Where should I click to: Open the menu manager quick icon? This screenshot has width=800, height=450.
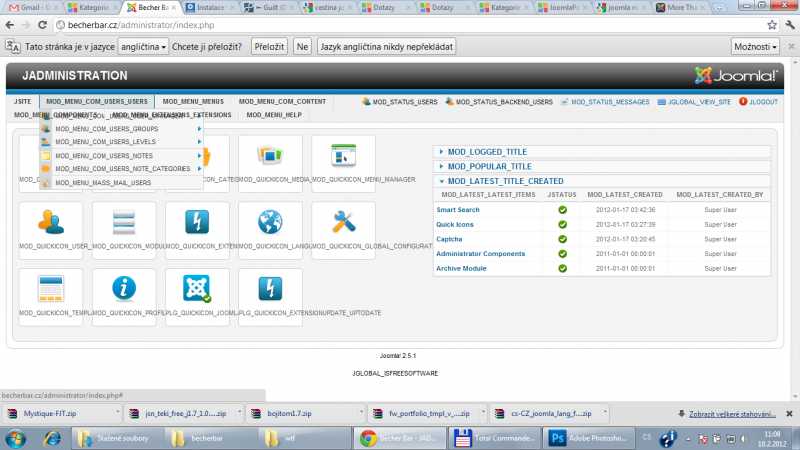pyautogui.click(x=343, y=157)
